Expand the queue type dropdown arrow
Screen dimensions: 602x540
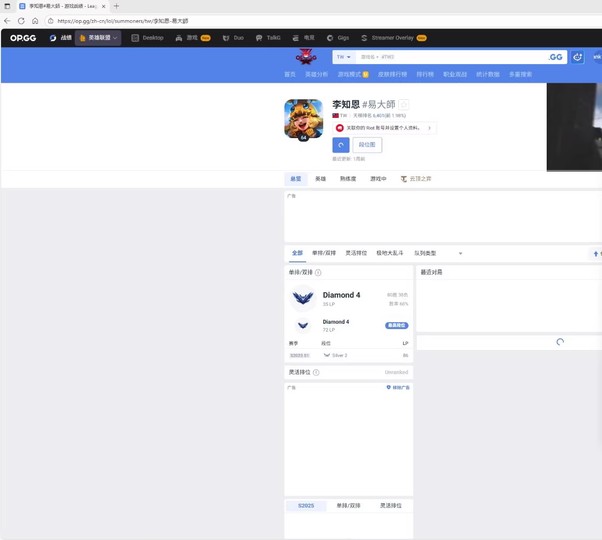460,253
